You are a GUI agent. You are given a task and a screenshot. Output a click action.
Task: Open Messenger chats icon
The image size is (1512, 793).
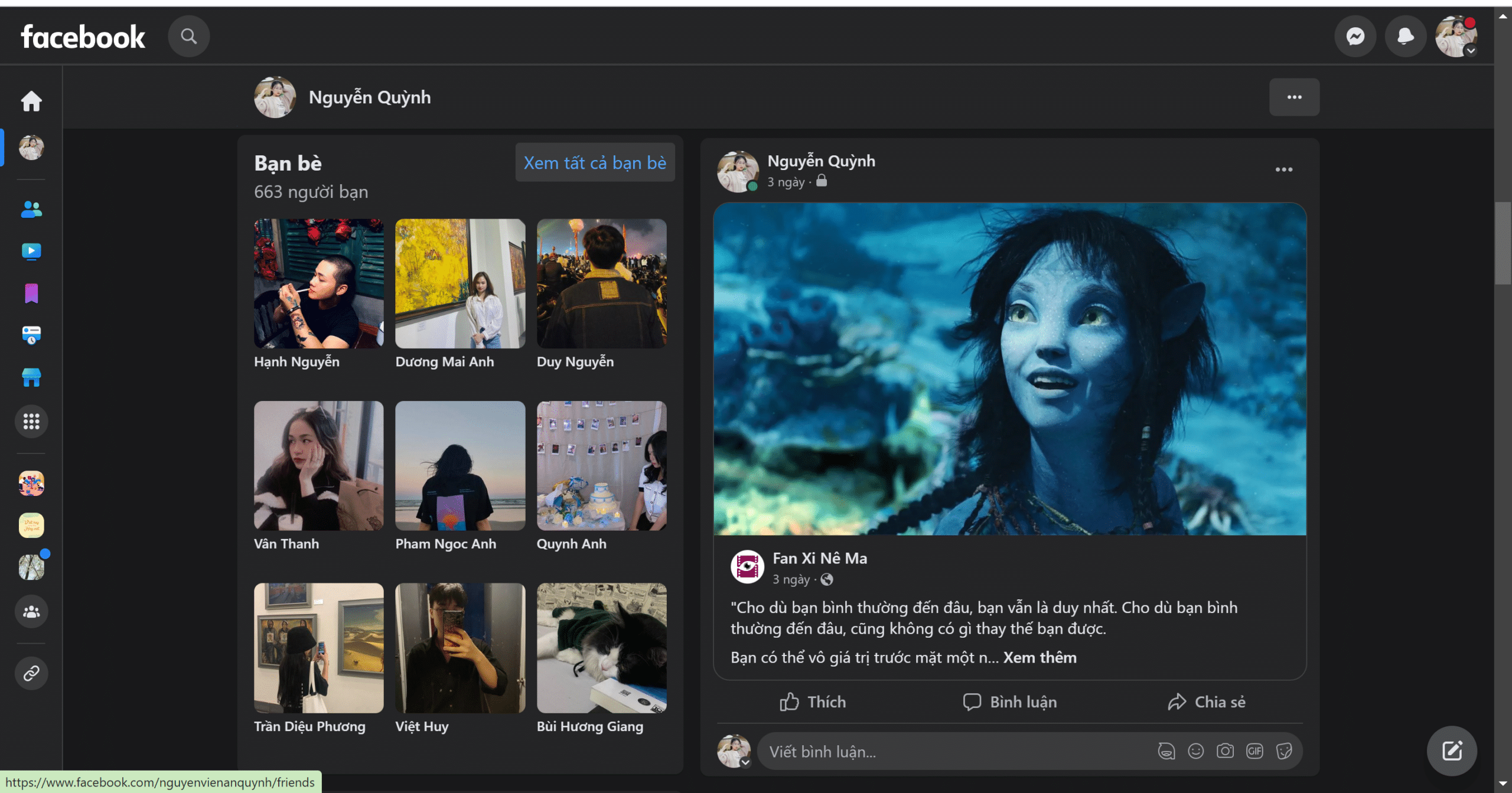tap(1355, 37)
